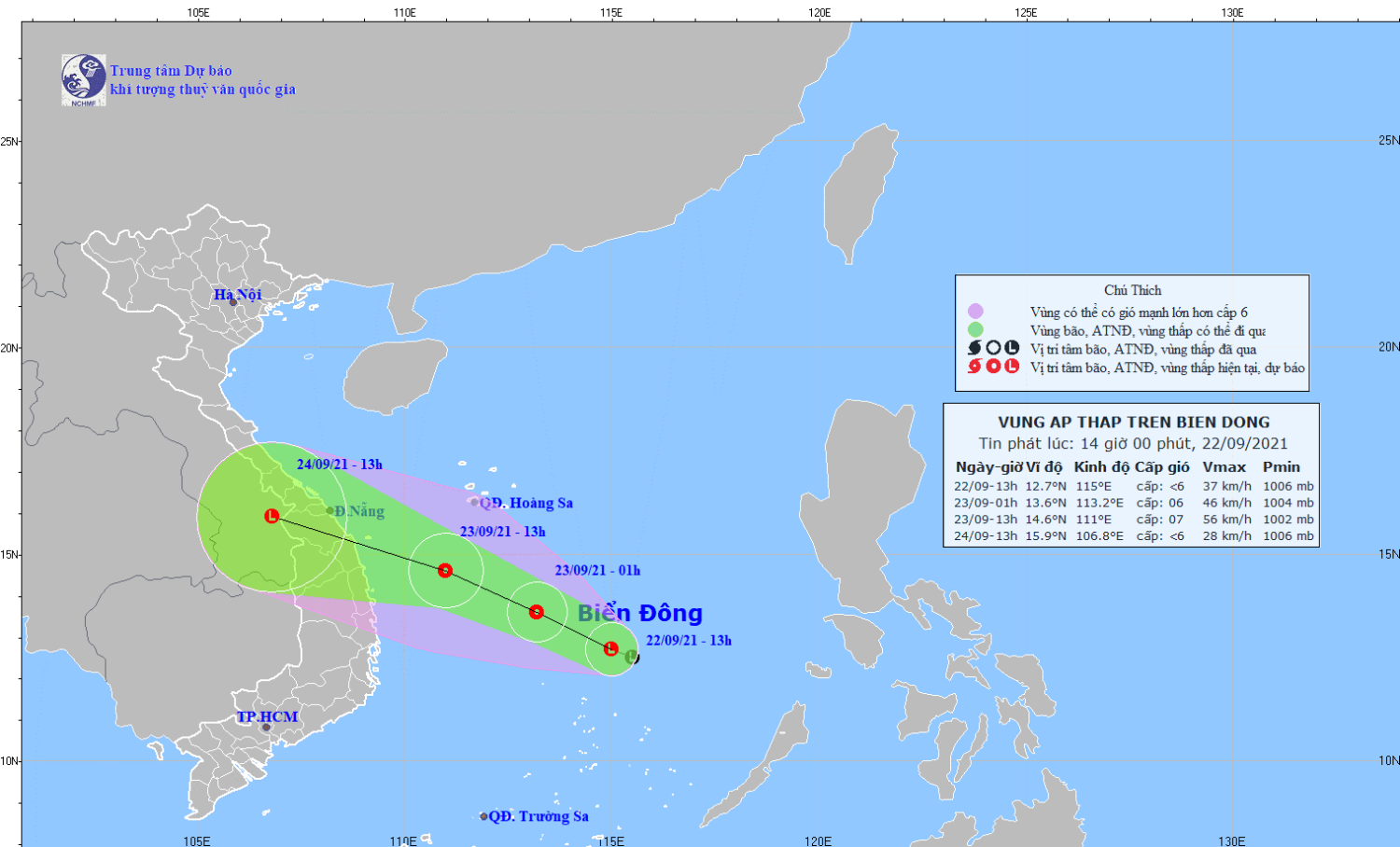Click the Đ.Nẵng city dot
The width and height of the screenshot is (1400, 847).
pos(330,511)
